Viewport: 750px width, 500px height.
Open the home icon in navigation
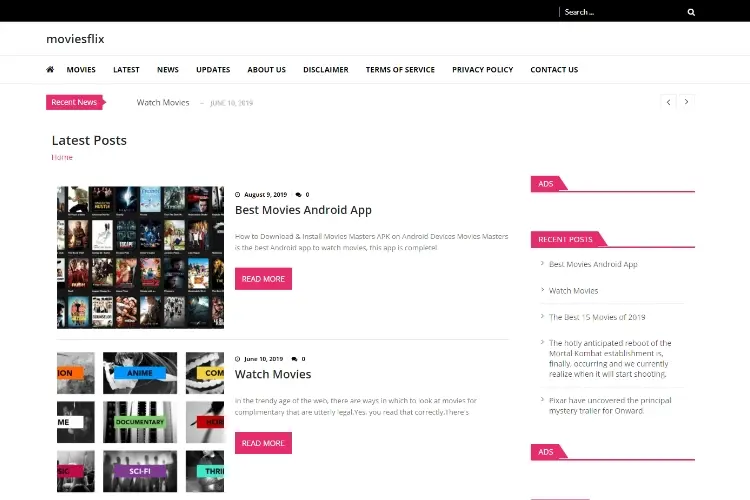(x=50, y=69)
